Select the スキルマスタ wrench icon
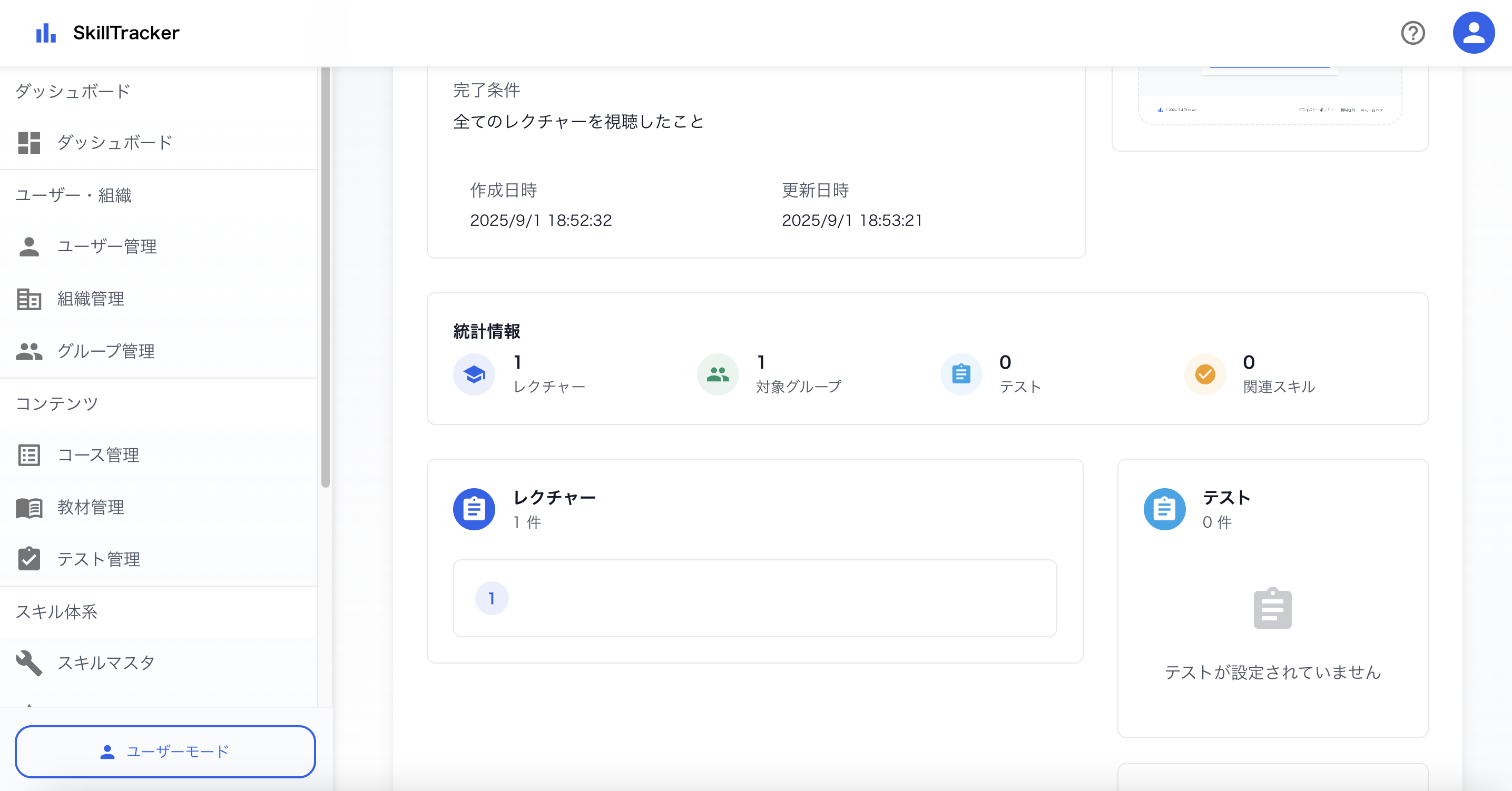This screenshot has width=1512, height=791. tap(30, 663)
